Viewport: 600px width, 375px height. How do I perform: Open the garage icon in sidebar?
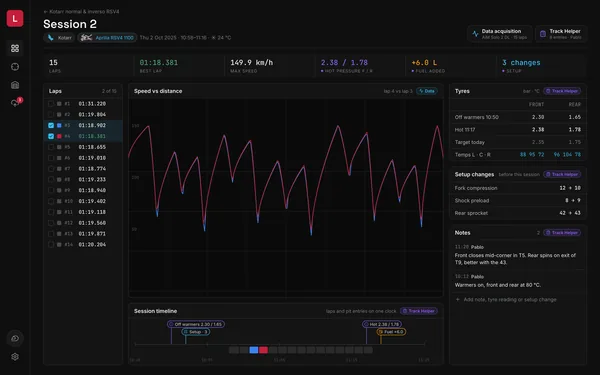(x=15, y=85)
